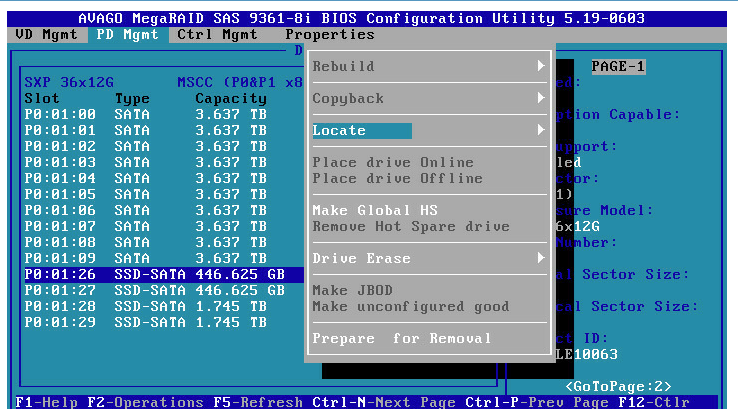Select drive row P0:01:07

coord(164,226)
